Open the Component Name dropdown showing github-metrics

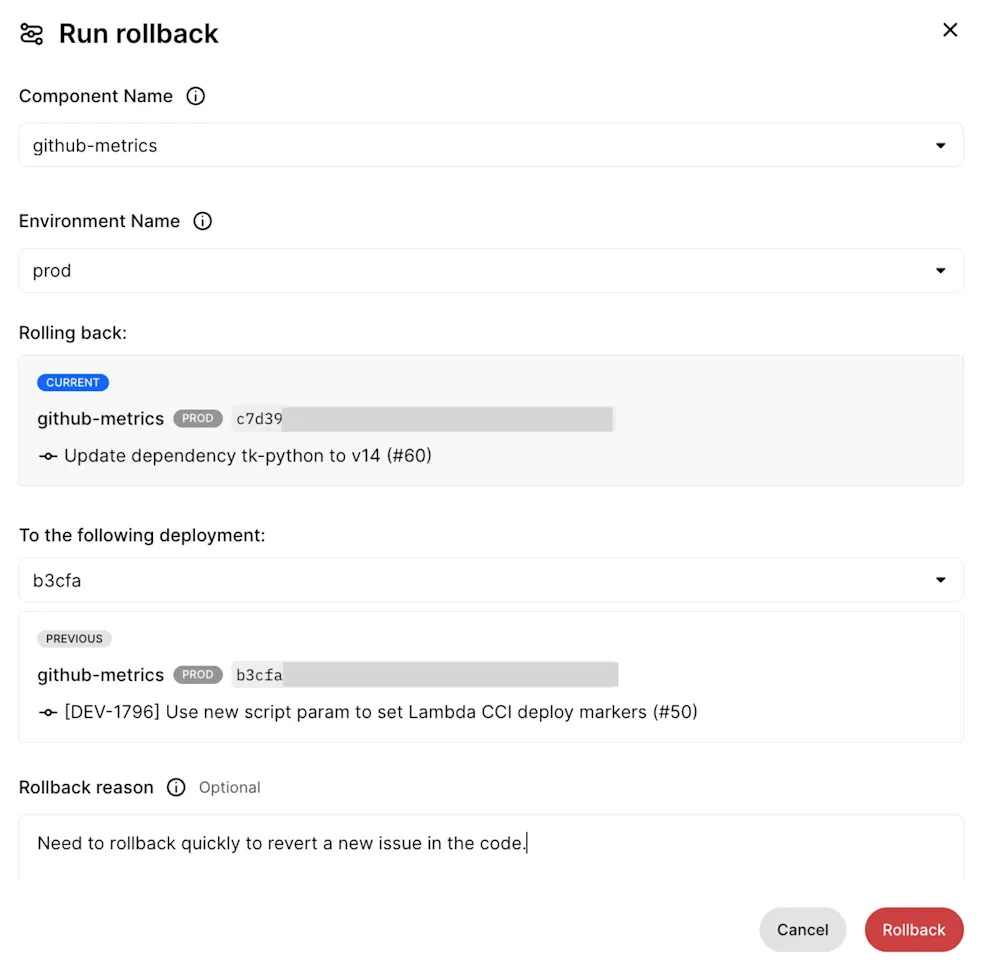[490, 145]
